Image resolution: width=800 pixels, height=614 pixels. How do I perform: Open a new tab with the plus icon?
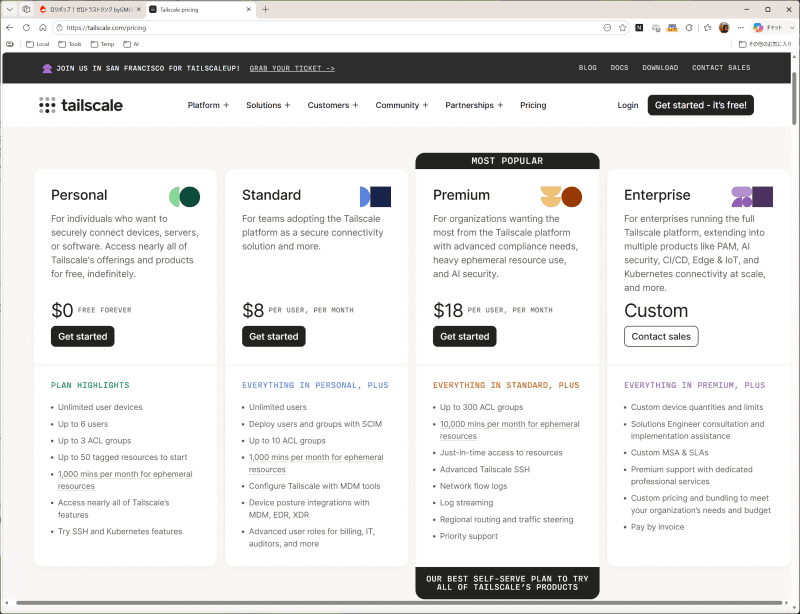[x=265, y=9]
